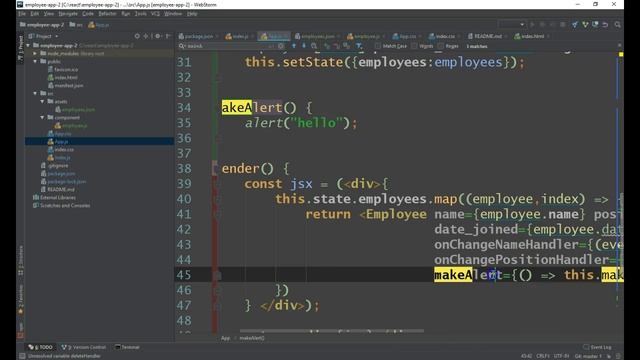Click the src breadcrumb in navigation bar
This screenshot has height=360, width=640.
pyautogui.click(x=76, y=25)
